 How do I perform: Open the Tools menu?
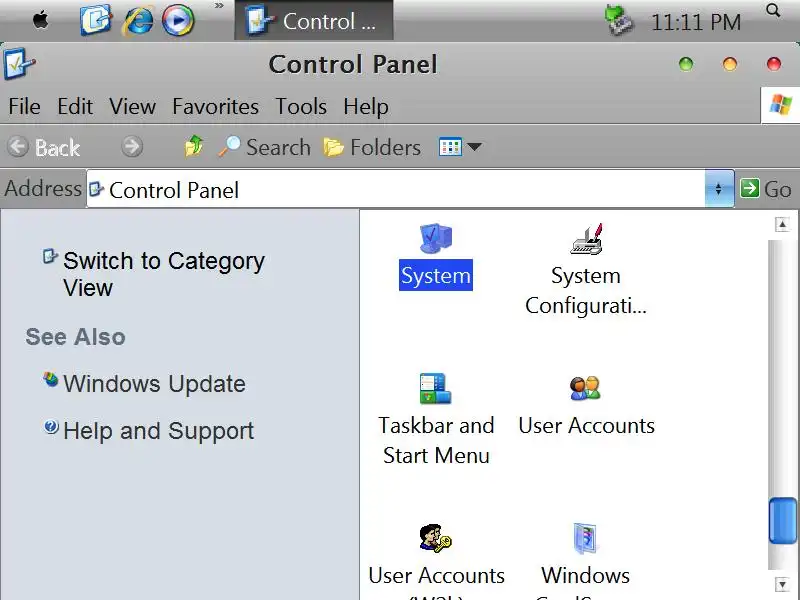pos(301,107)
